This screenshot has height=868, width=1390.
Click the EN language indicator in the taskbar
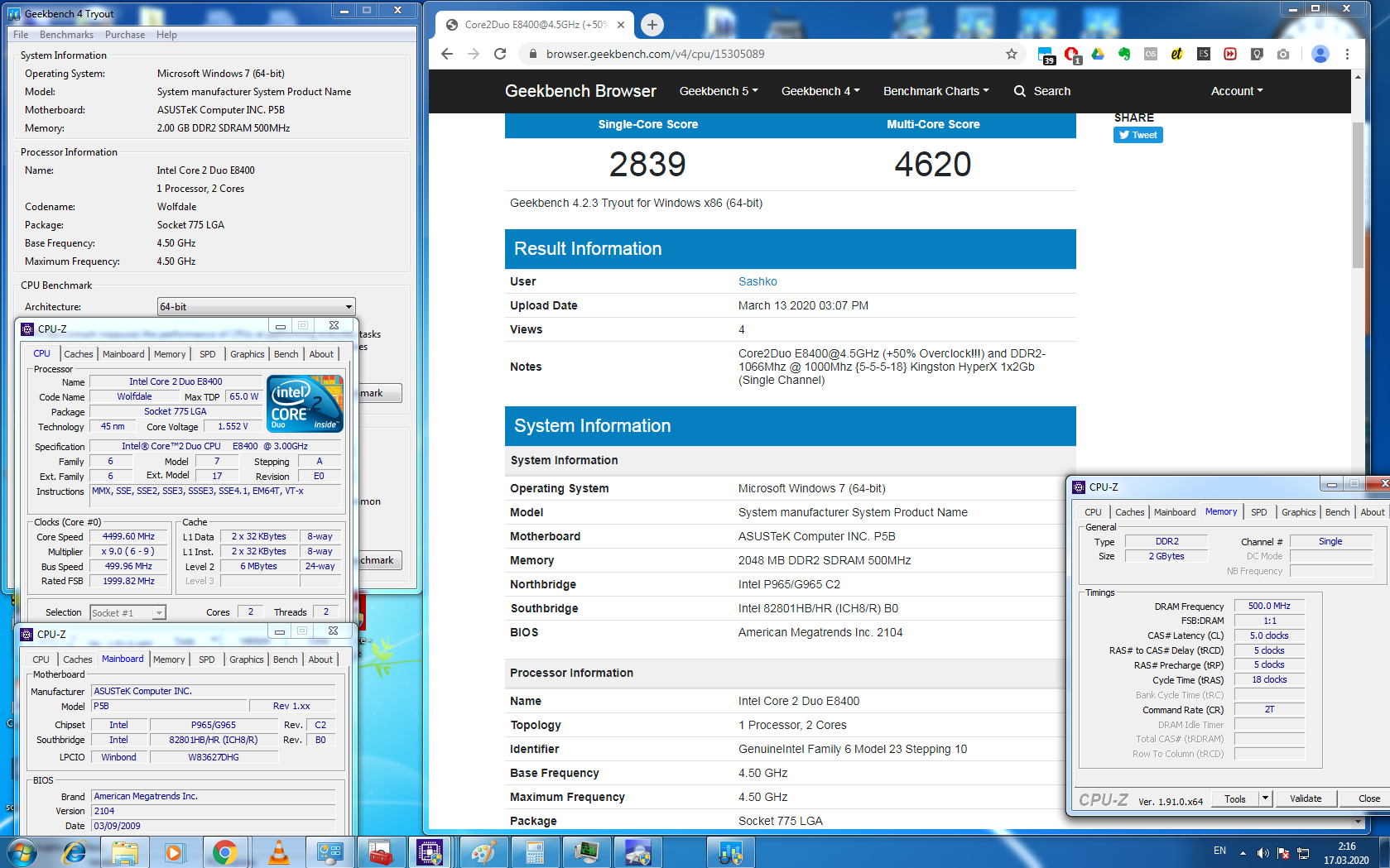(x=1219, y=851)
